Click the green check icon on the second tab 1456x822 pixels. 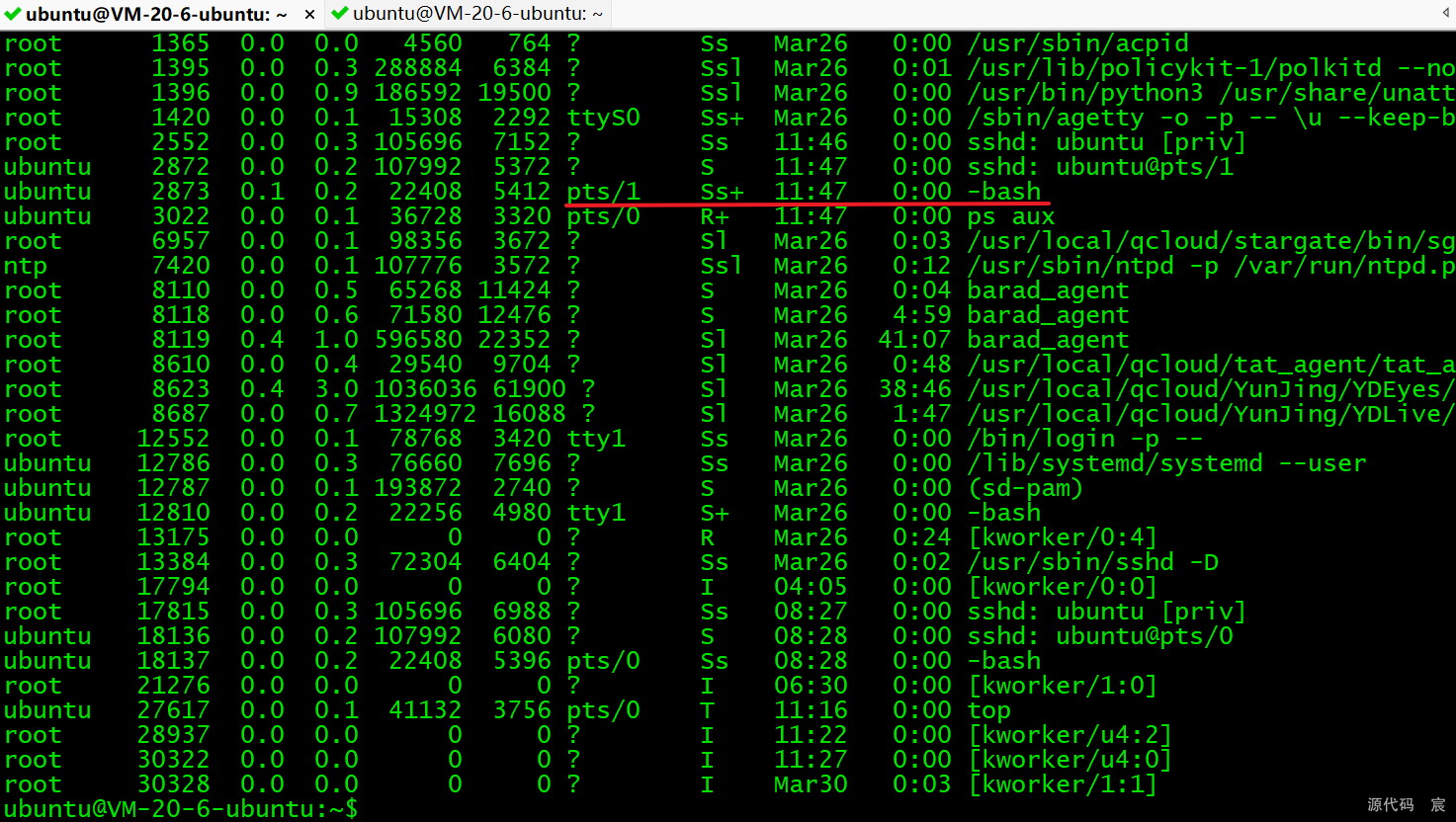[340, 14]
